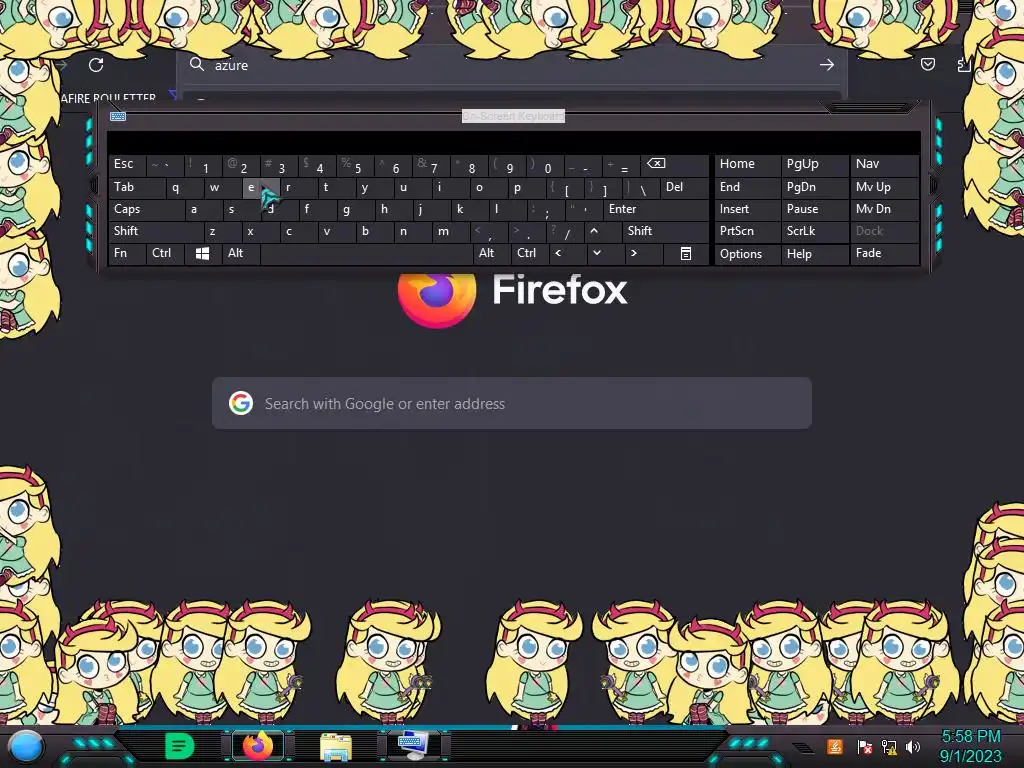Tap the Tab key
This screenshot has height=768, width=1024.
click(136, 187)
